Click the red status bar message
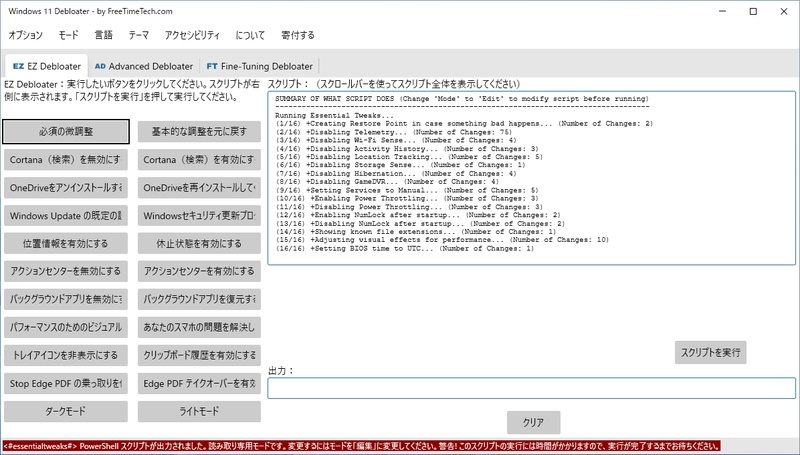The height and width of the screenshot is (455, 800). click(x=361, y=446)
